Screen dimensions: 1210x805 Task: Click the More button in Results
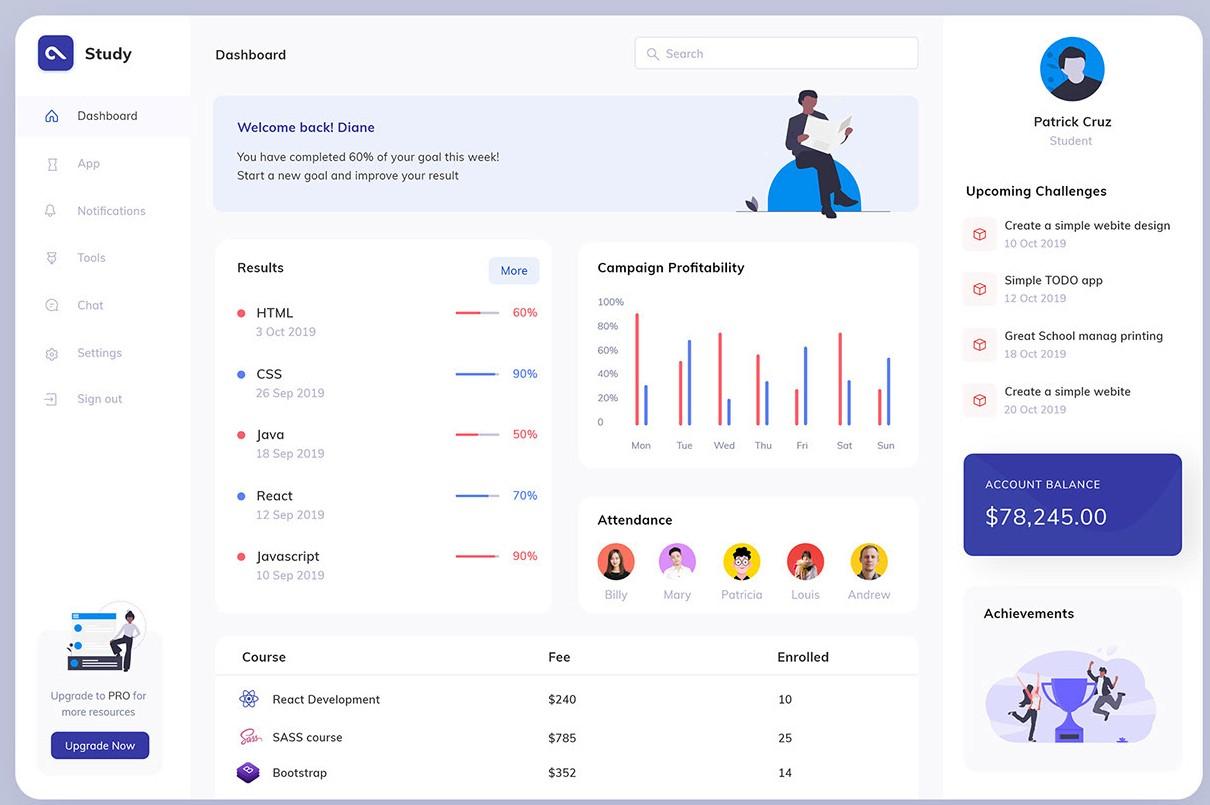tap(514, 271)
